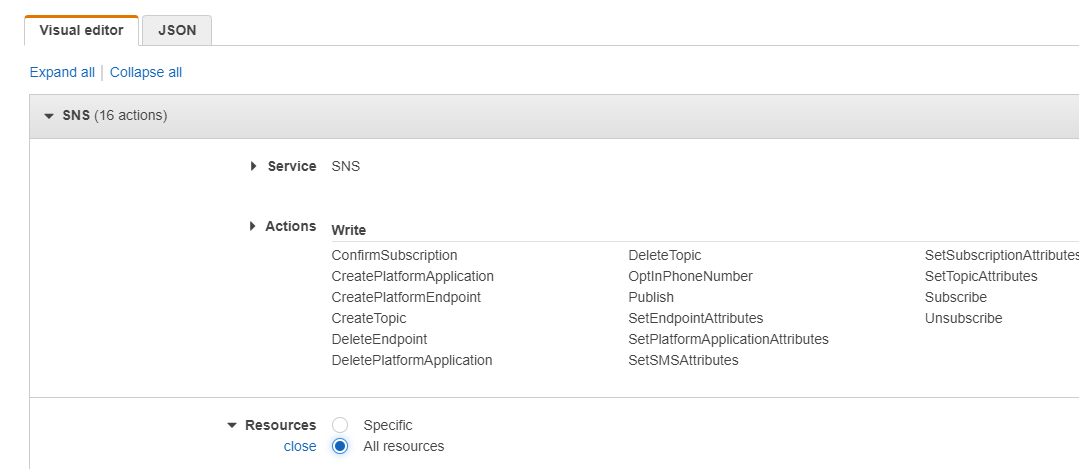Image resolution: width=1079 pixels, height=469 pixels.
Task: Click the SetSMSAttributes action
Action: [683, 360]
